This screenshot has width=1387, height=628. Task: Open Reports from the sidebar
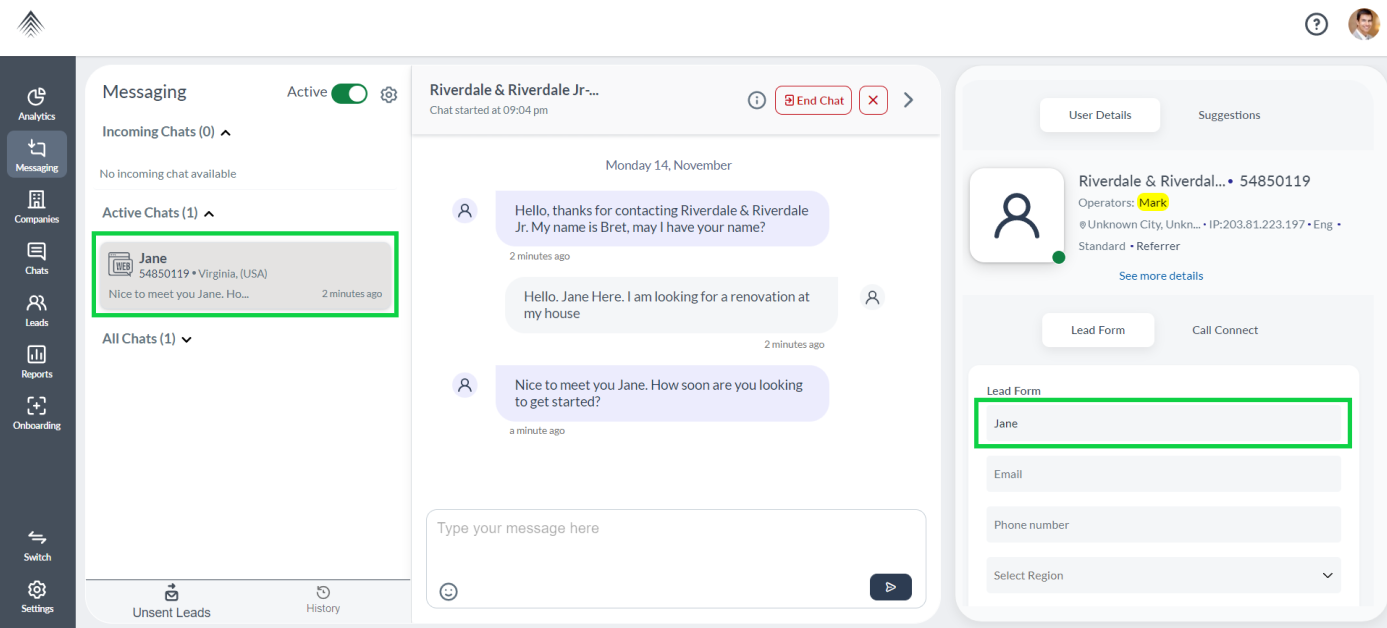37,362
